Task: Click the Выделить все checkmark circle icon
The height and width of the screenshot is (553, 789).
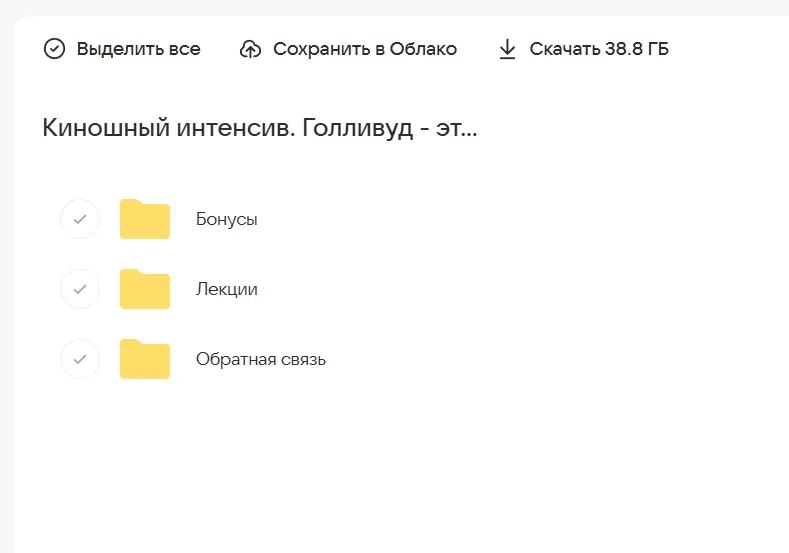Action: (55, 49)
